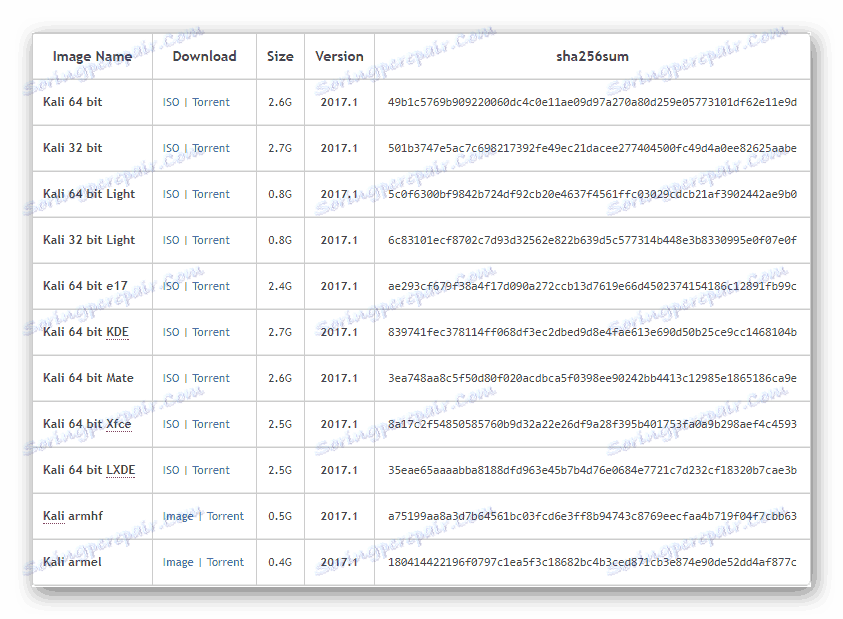Open the Kali 32 bit Light Torrent link
Image resolution: width=843 pixels, height=619 pixels.
(x=211, y=240)
